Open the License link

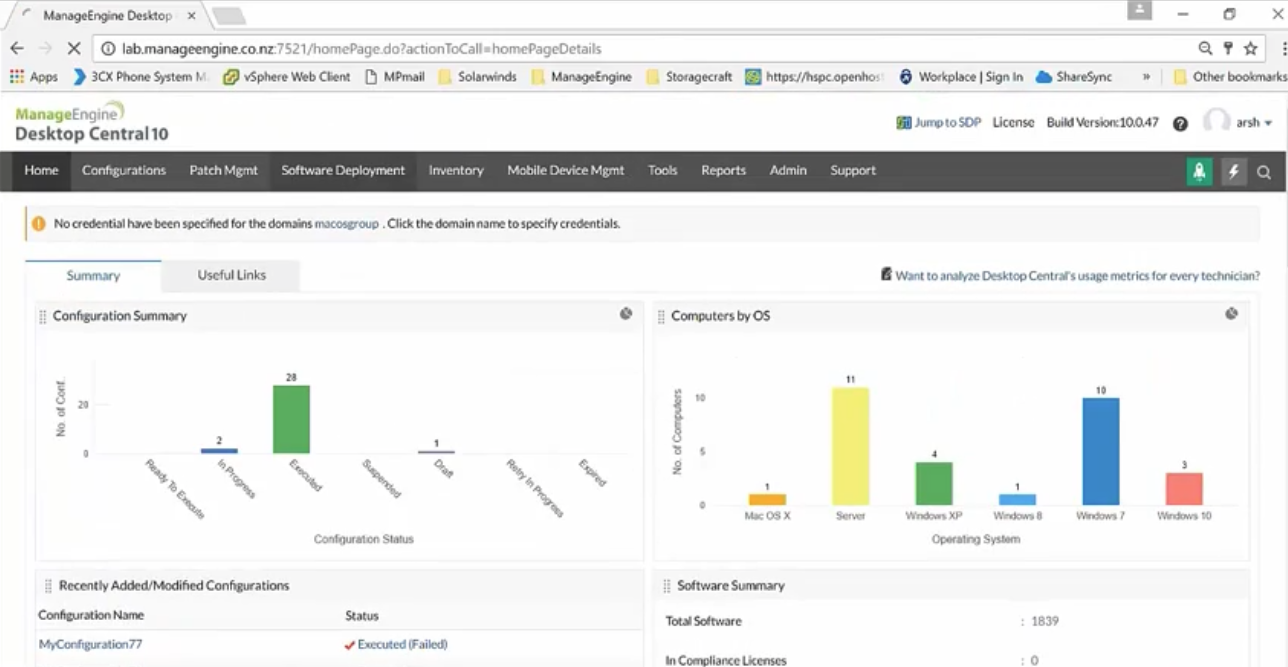[1013, 123]
